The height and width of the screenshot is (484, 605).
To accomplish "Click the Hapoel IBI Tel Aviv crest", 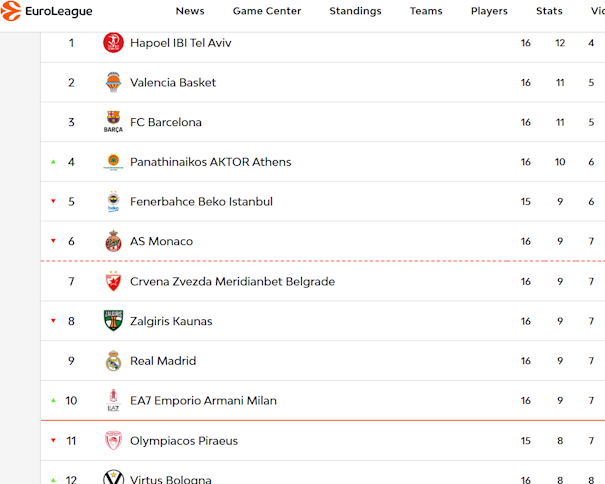I will click(113, 43).
